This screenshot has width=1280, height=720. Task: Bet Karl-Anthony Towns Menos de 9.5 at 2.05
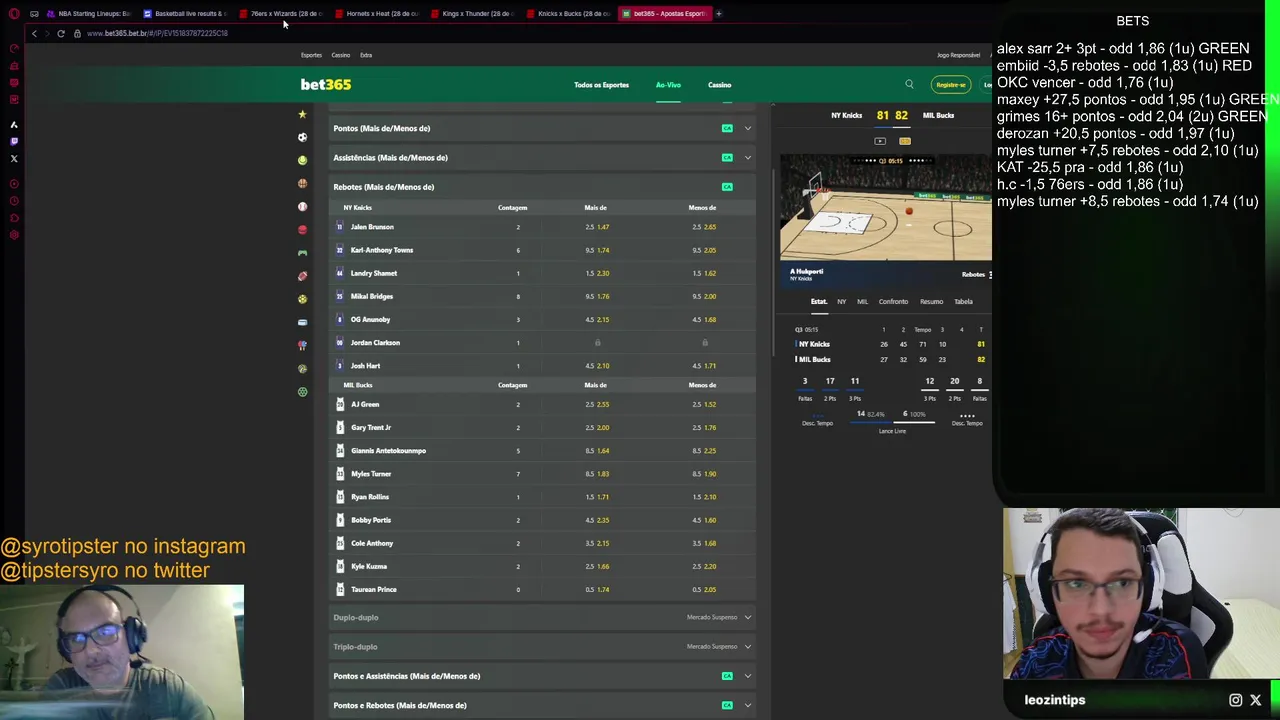(x=704, y=250)
